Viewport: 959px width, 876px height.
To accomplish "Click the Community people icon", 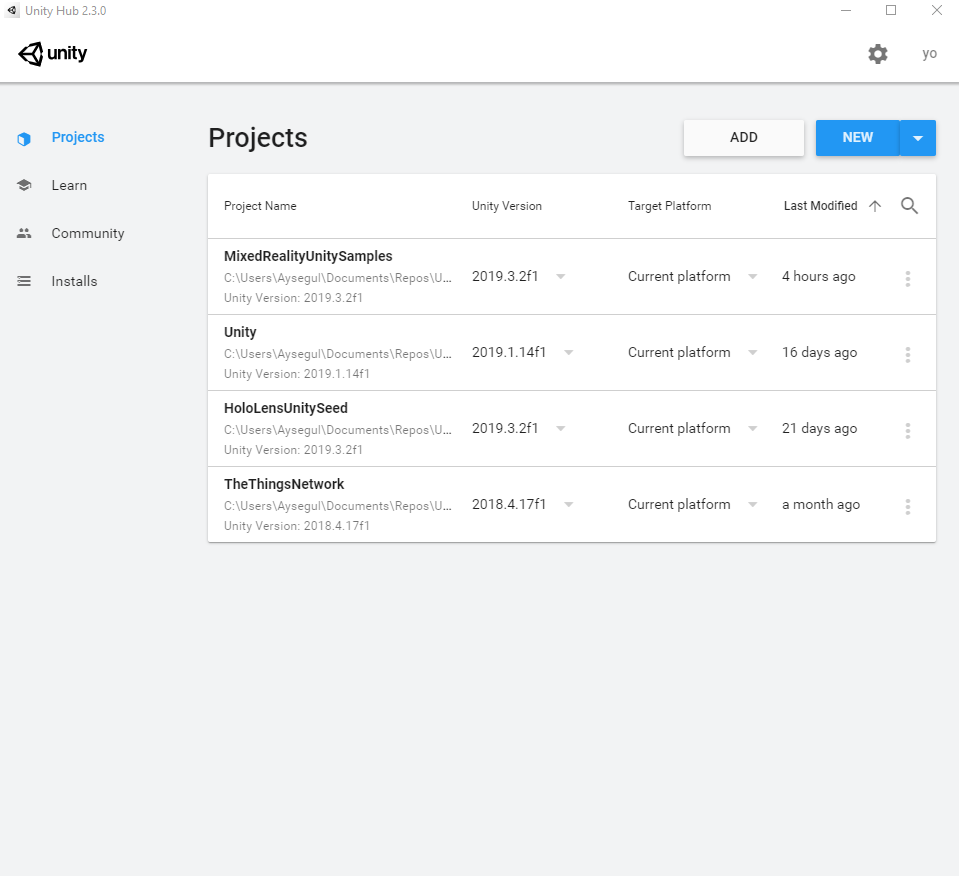I will point(24,233).
